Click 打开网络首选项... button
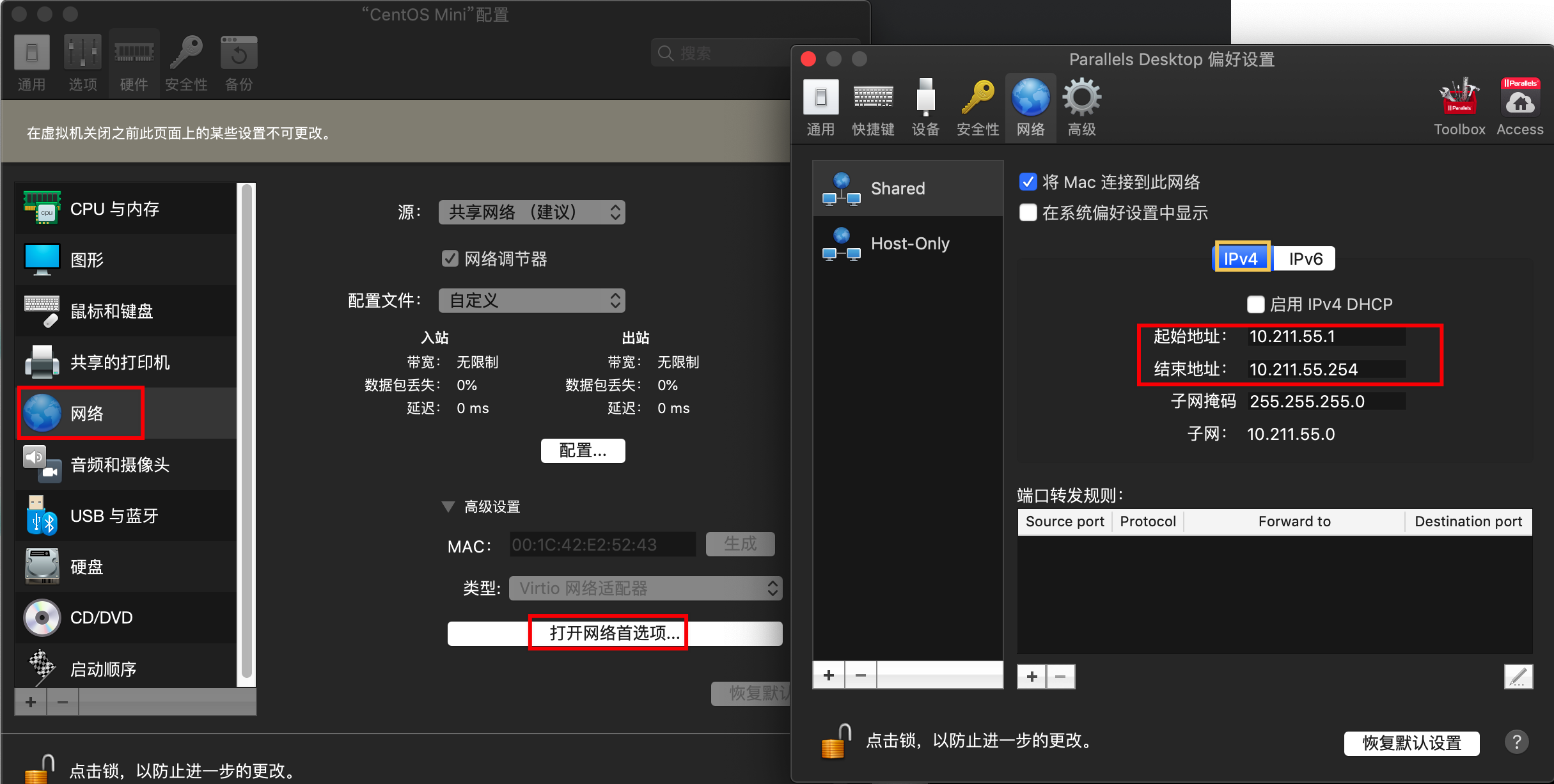The width and height of the screenshot is (1554, 784). (615, 633)
